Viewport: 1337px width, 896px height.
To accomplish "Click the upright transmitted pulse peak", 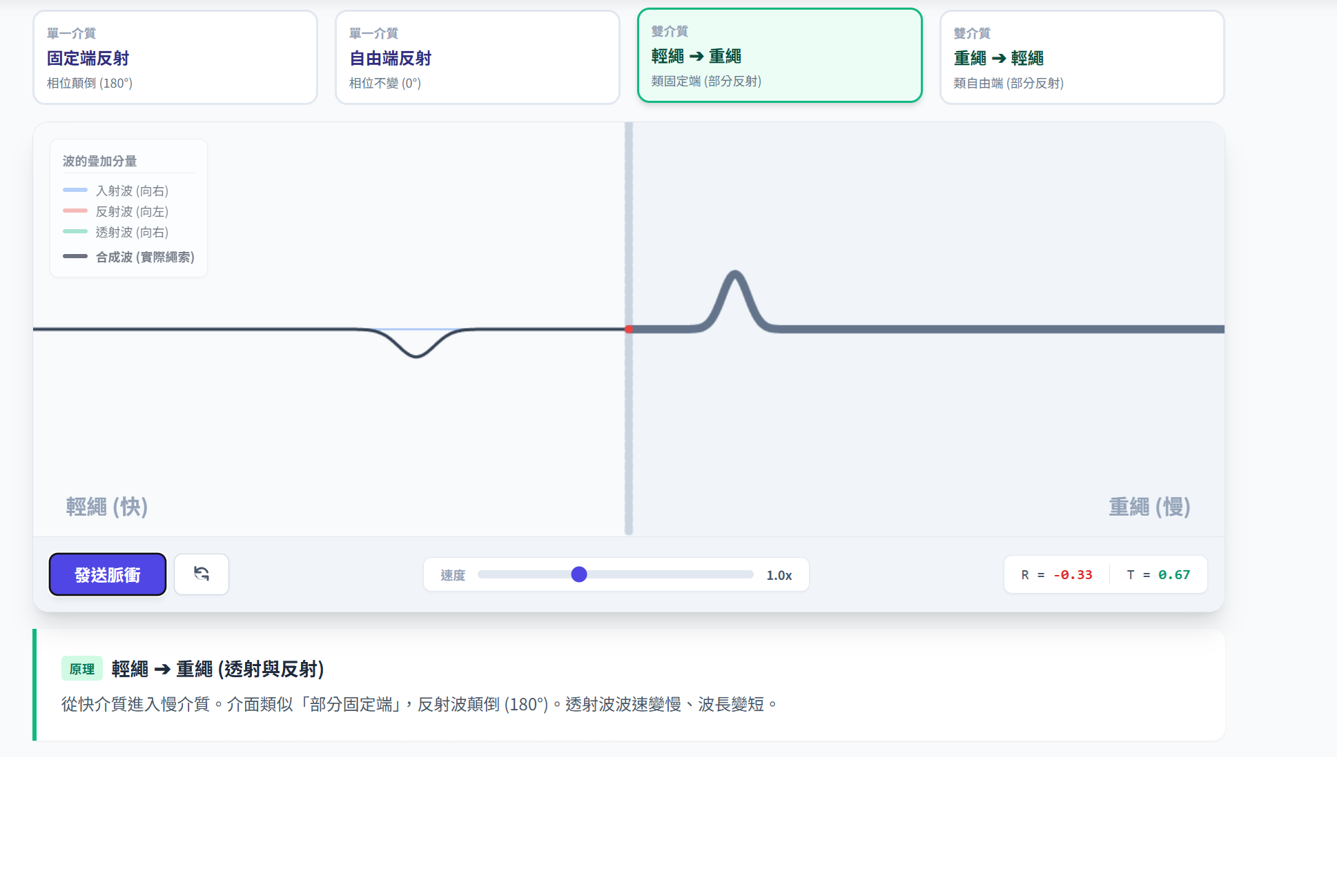I will tap(735, 275).
